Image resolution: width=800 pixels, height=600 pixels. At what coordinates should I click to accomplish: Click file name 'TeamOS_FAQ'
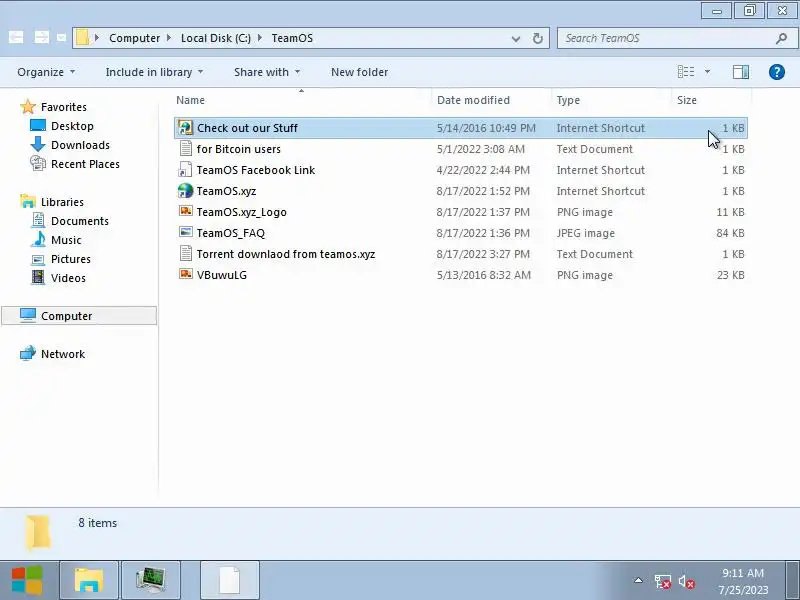pos(231,233)
